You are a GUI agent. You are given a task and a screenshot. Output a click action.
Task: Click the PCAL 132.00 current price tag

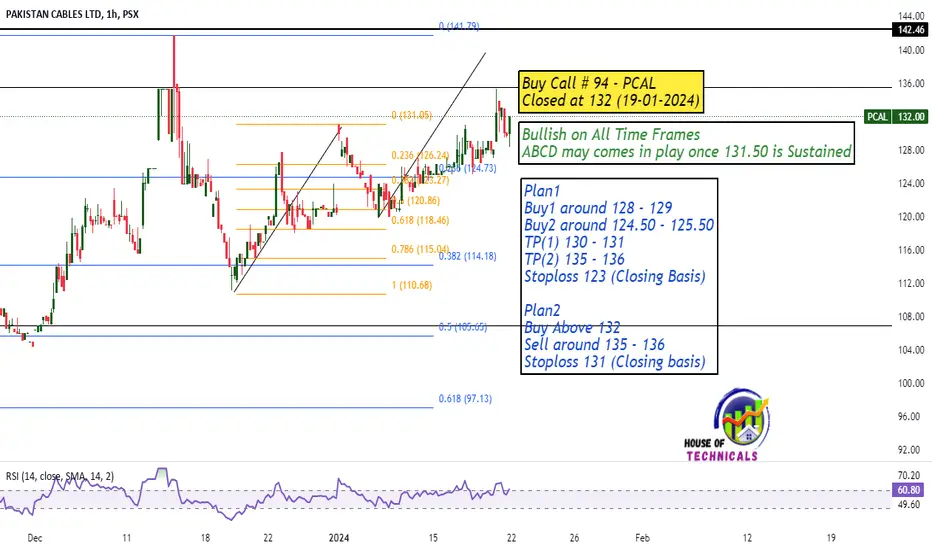point(895,117)
